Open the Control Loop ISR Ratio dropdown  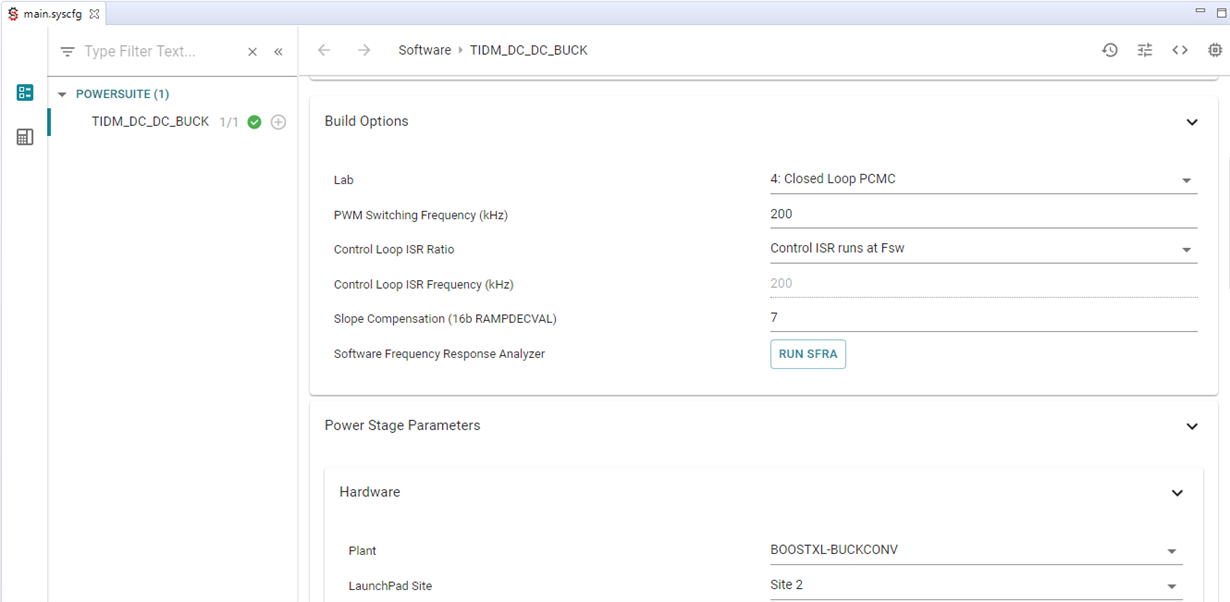1186,249
